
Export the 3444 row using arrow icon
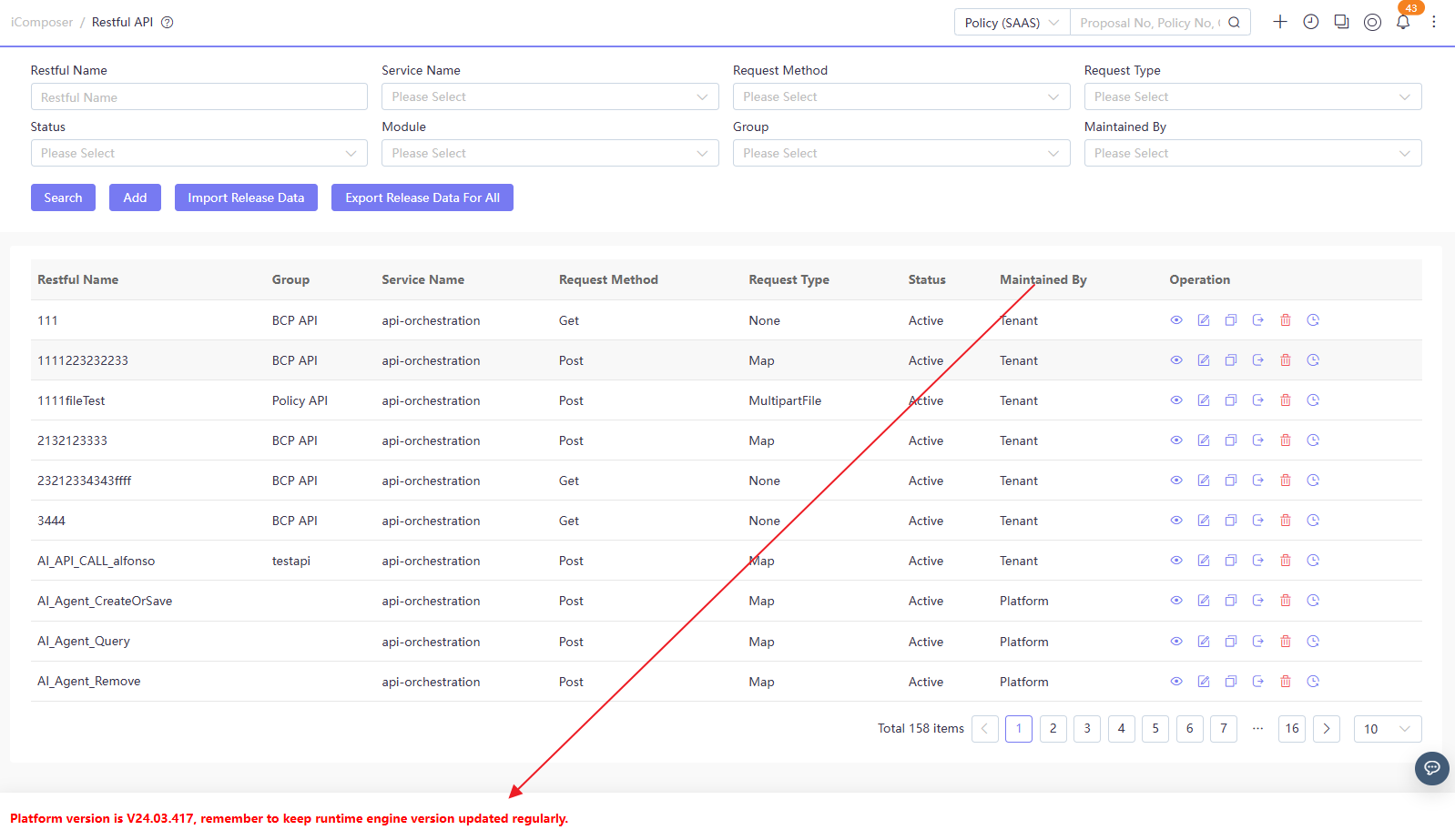click(x=1258, y=521)
